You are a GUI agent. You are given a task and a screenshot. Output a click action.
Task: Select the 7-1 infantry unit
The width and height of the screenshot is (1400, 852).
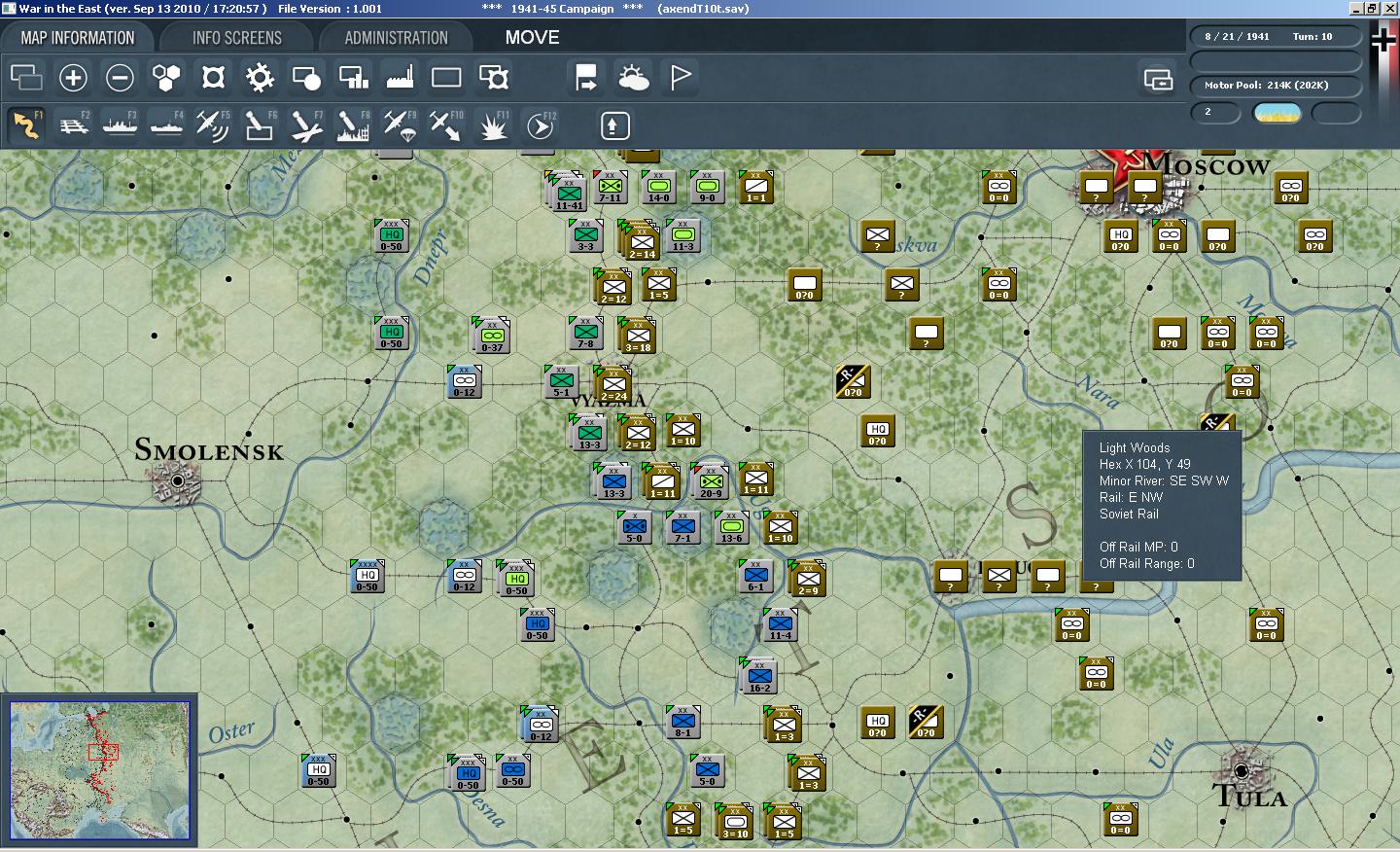683,527
